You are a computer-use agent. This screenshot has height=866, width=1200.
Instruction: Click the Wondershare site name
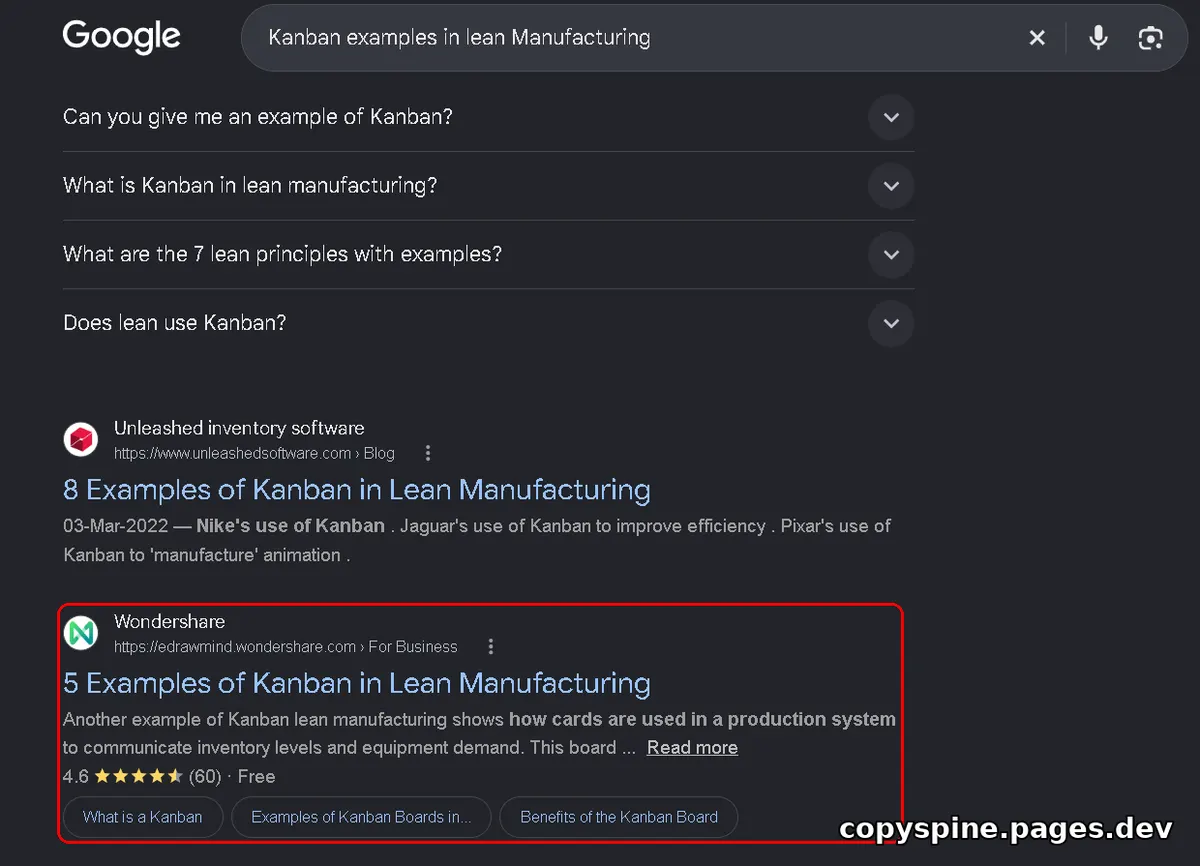click(x=170, y=621)
